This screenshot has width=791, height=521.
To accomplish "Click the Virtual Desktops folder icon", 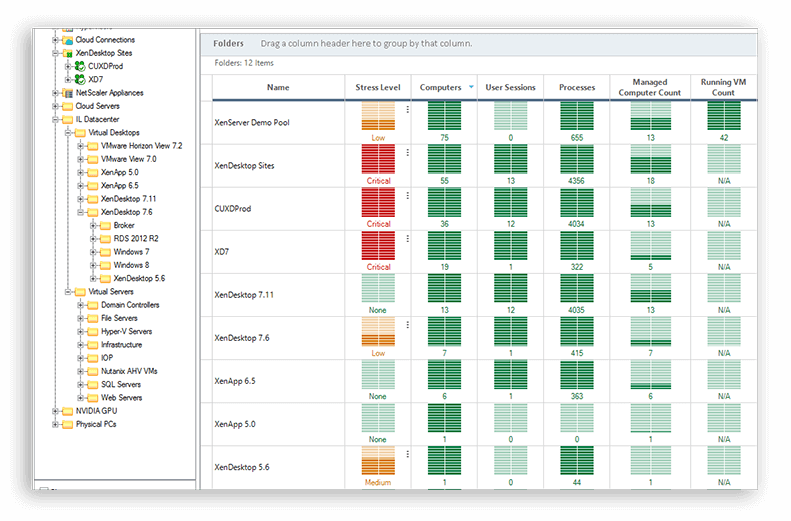I will (80, 133).
